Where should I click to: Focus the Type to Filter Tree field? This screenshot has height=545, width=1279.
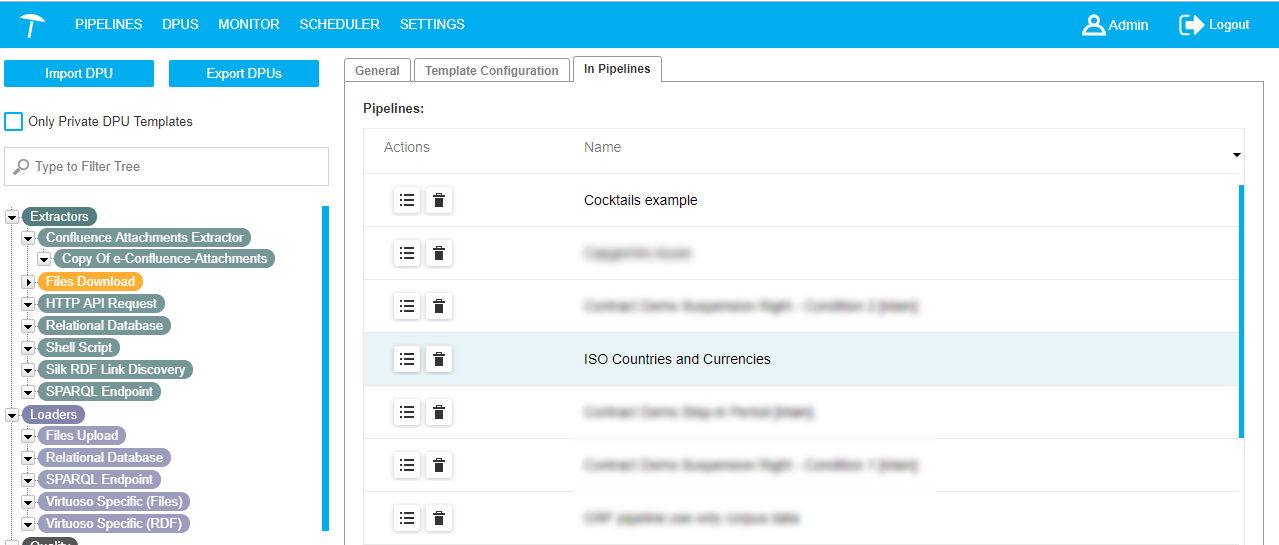[167, 167]
